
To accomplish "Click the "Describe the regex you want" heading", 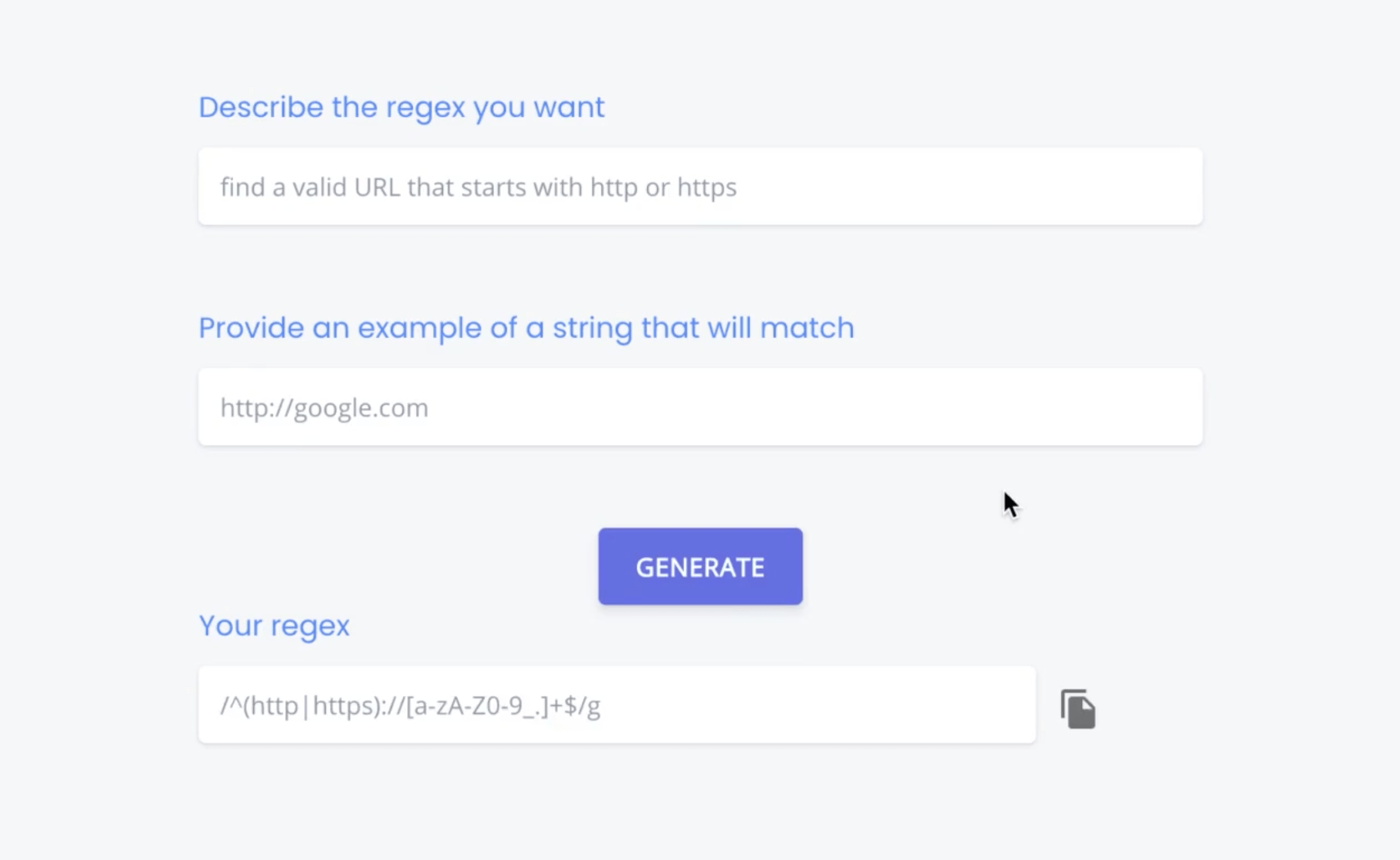I will tap(402, 107).
